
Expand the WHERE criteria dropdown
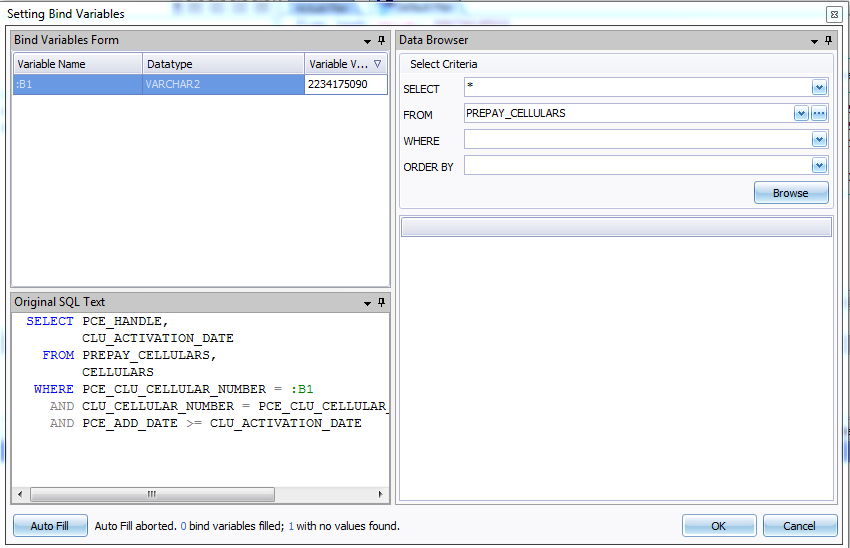819,139
